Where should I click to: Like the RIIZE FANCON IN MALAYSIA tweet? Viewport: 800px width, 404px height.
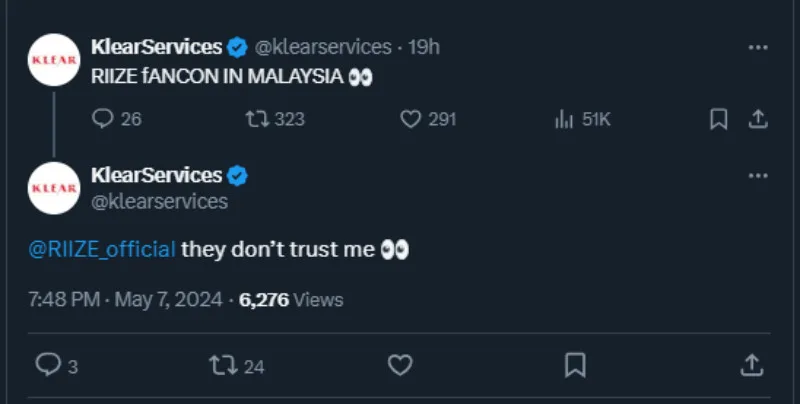410,119
